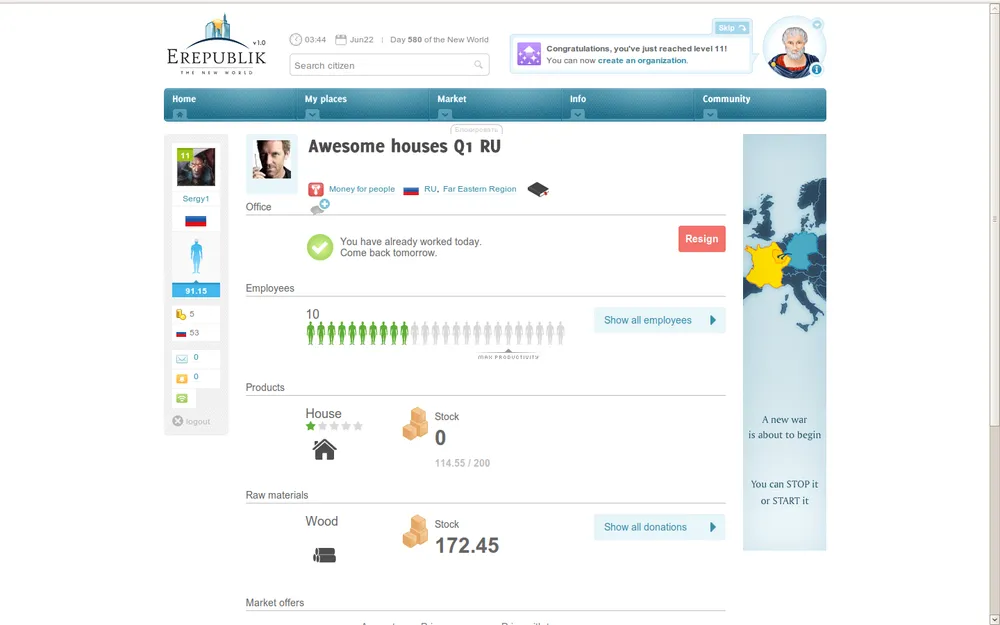Click the Wood stock value 172.45
Viewport: 1000px width, 625px height.
click(467, 546)
